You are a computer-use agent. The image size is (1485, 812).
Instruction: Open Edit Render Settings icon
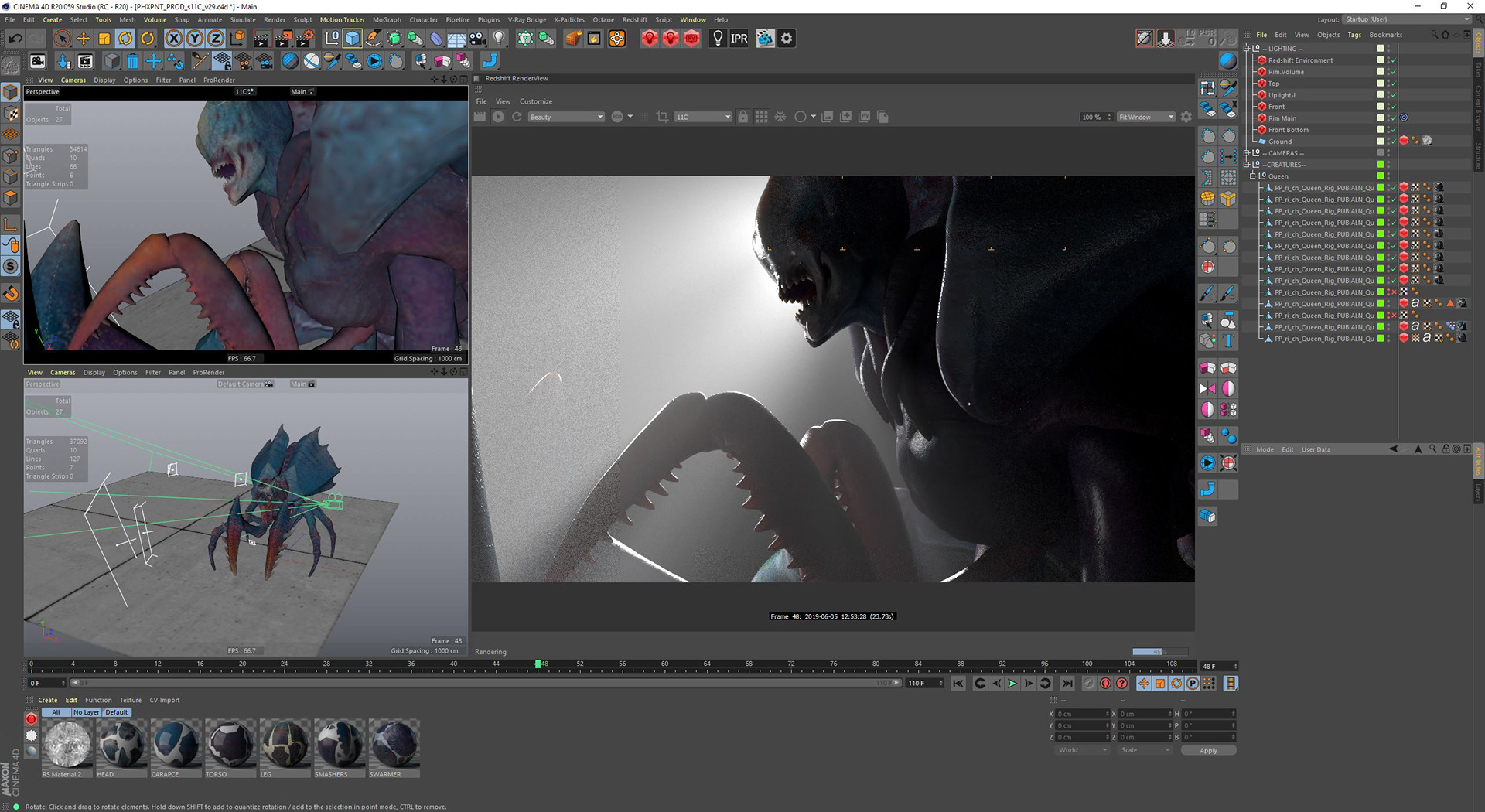tap(305, 39)
